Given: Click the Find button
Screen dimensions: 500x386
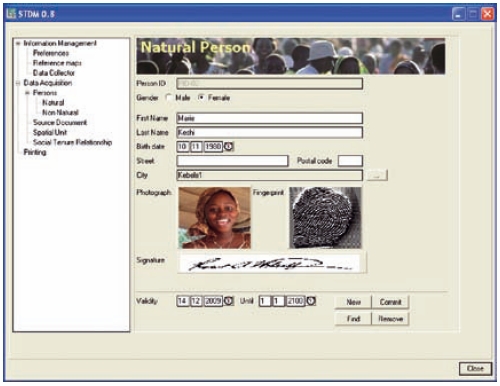Looking at the screenshot, I should point(353,319).
